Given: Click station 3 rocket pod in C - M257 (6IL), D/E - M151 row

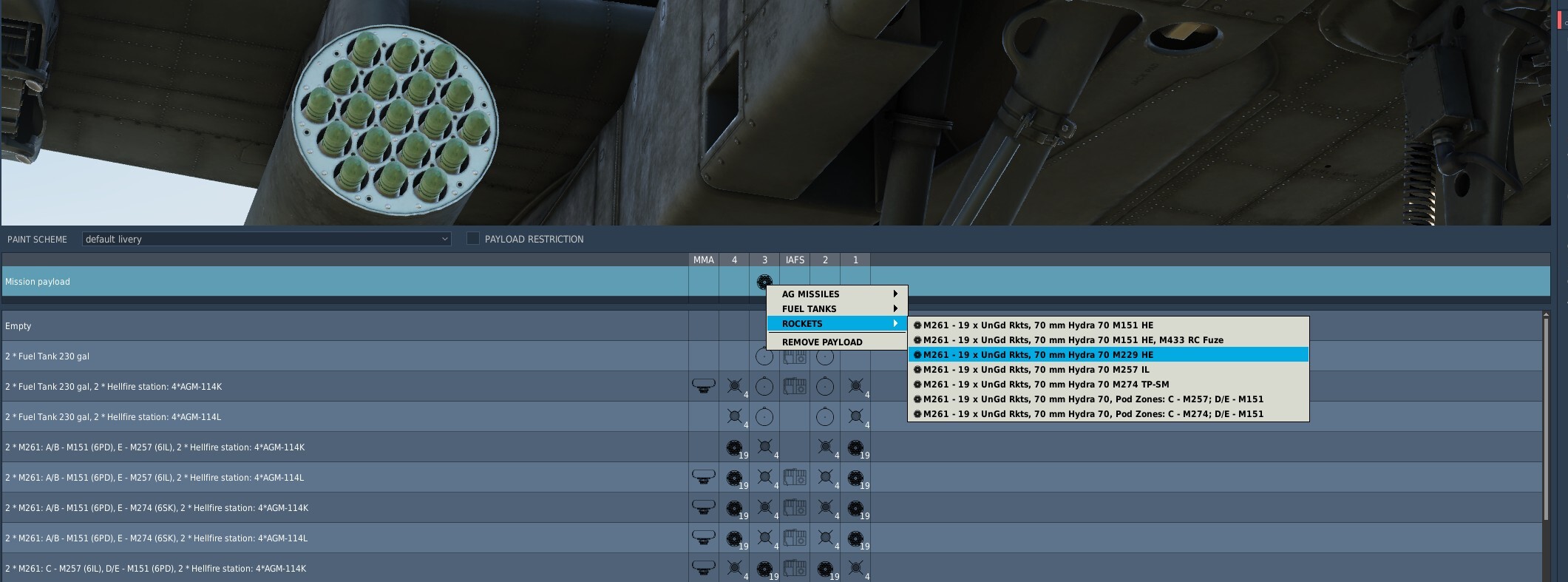Looking at the screenshot, I should tap(765, 569).
